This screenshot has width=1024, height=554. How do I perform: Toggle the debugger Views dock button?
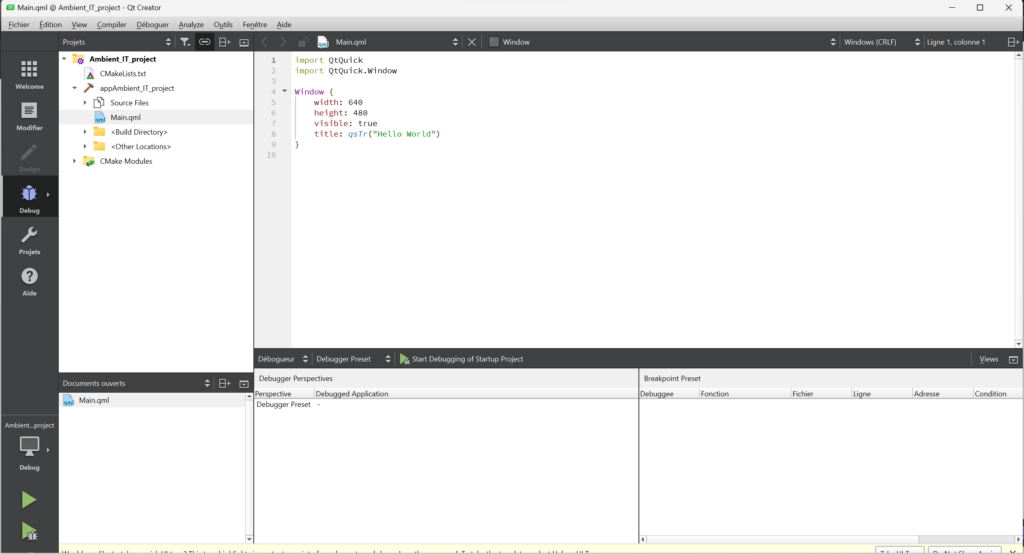(1014, 359)
